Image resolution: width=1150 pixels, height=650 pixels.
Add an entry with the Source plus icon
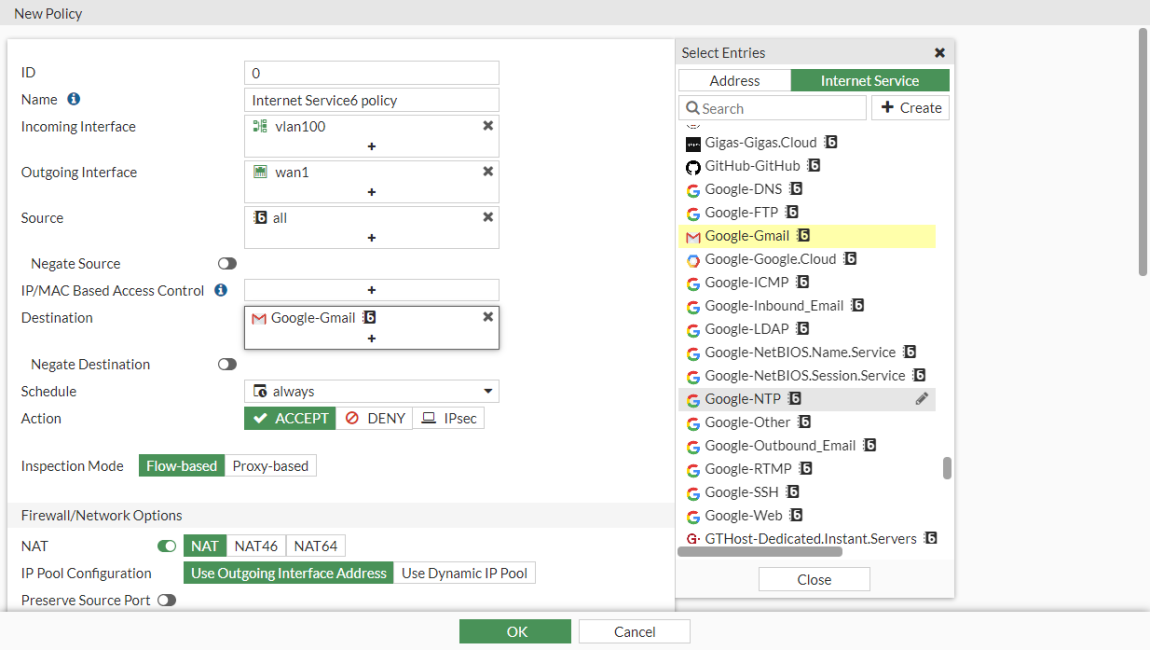point(371,238)
